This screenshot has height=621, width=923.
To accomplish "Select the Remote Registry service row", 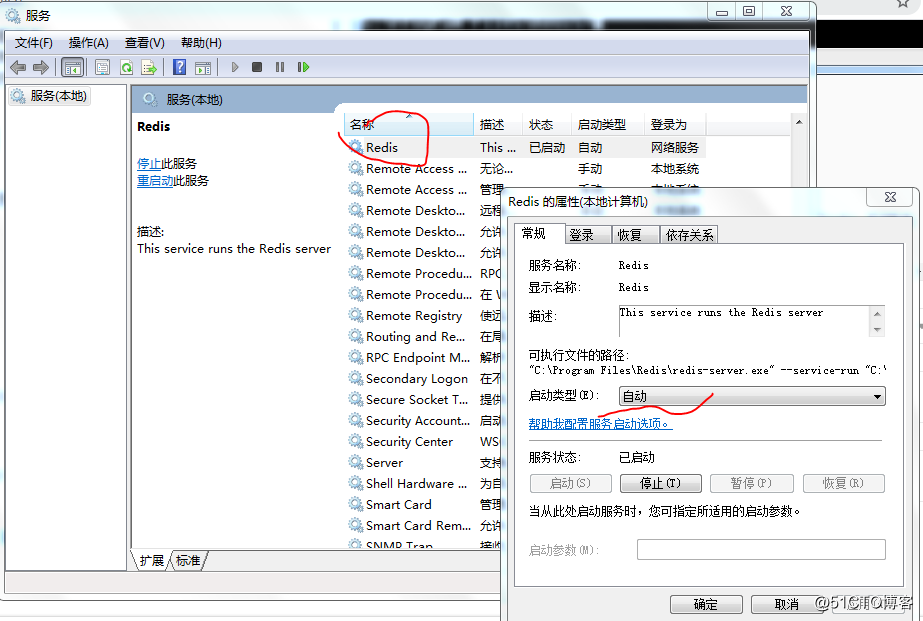I will 423,316.
